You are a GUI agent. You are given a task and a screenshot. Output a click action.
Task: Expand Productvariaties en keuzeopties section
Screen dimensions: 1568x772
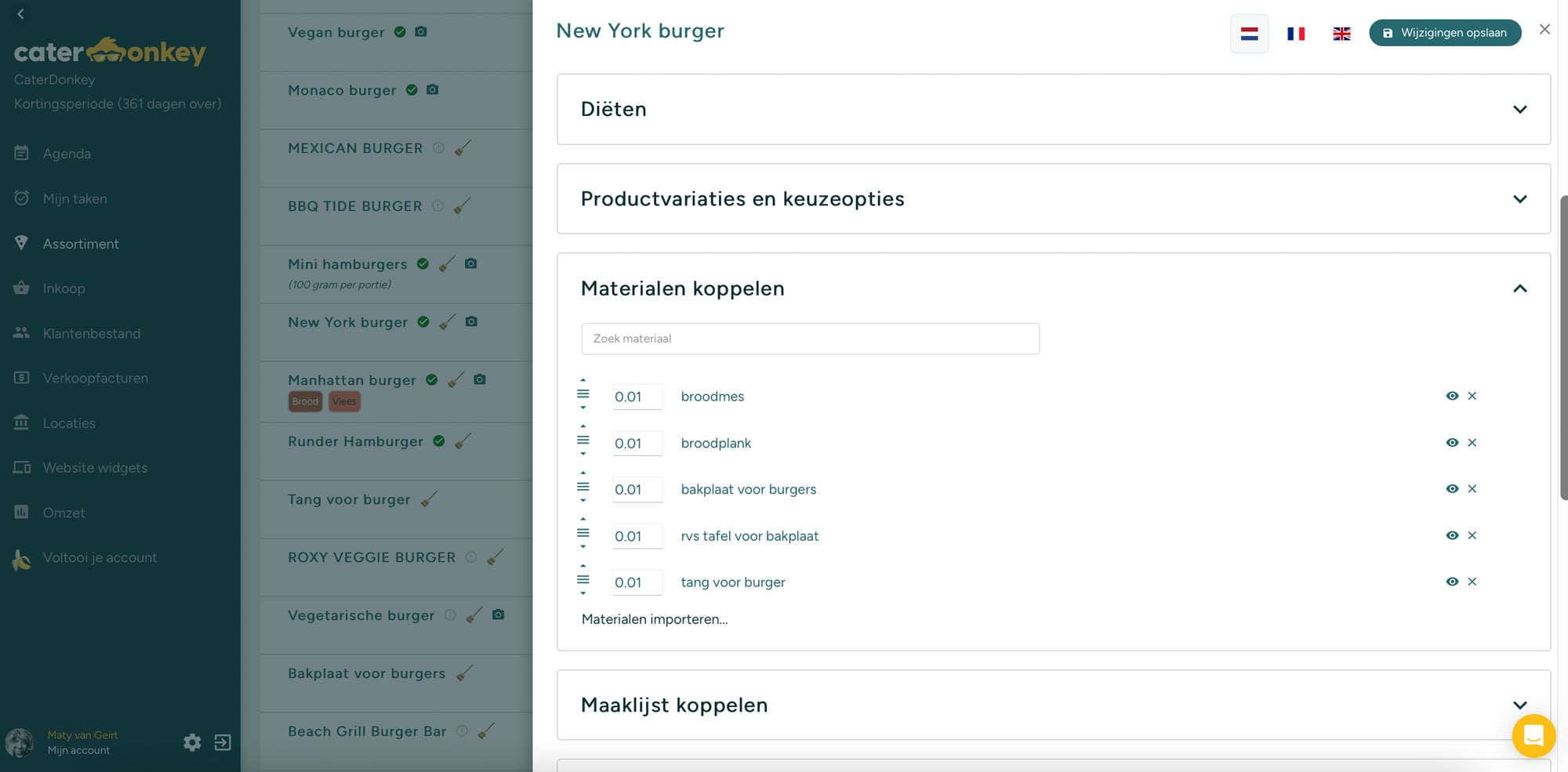point(1519,199)
